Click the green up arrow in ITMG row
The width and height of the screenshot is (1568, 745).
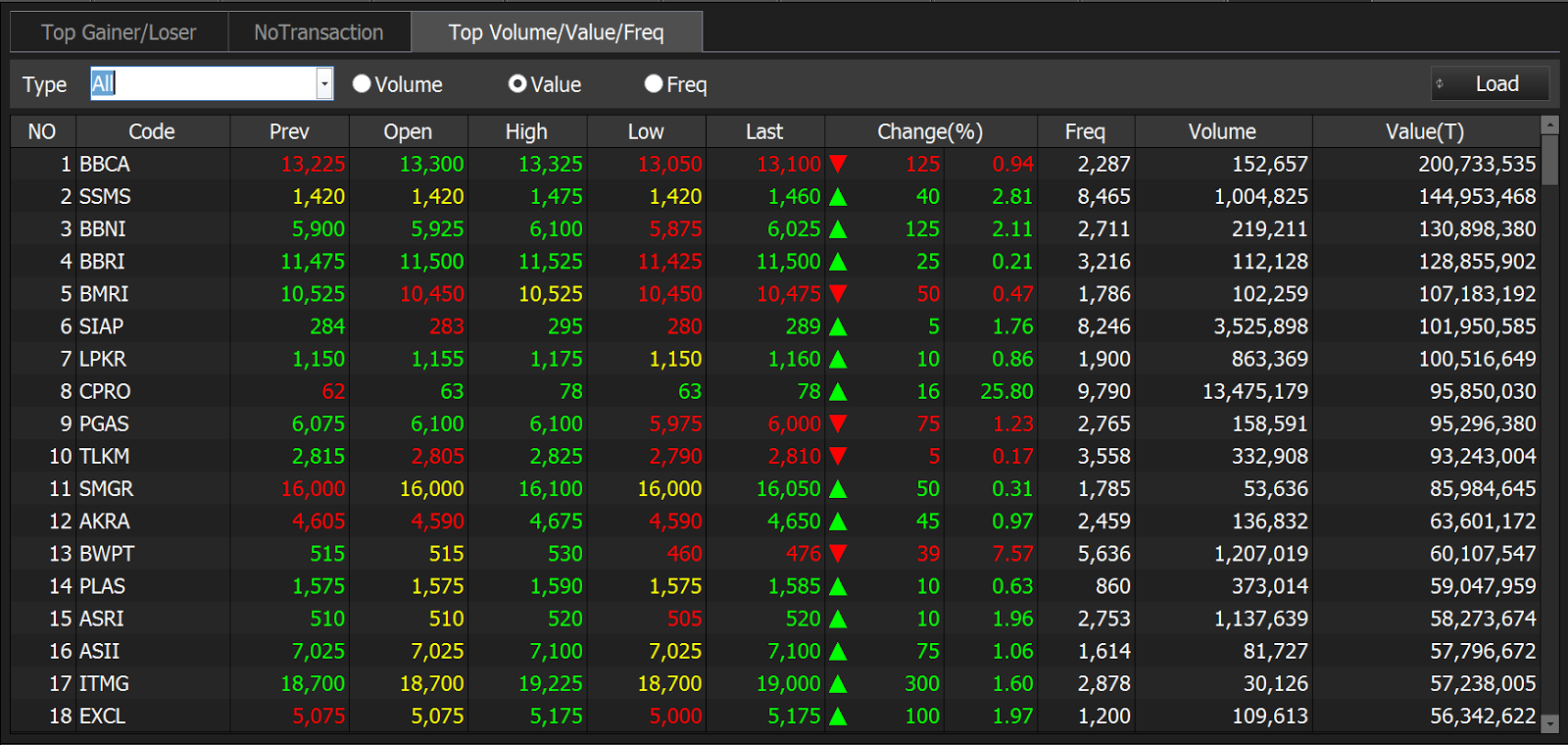tap(838, 683)
